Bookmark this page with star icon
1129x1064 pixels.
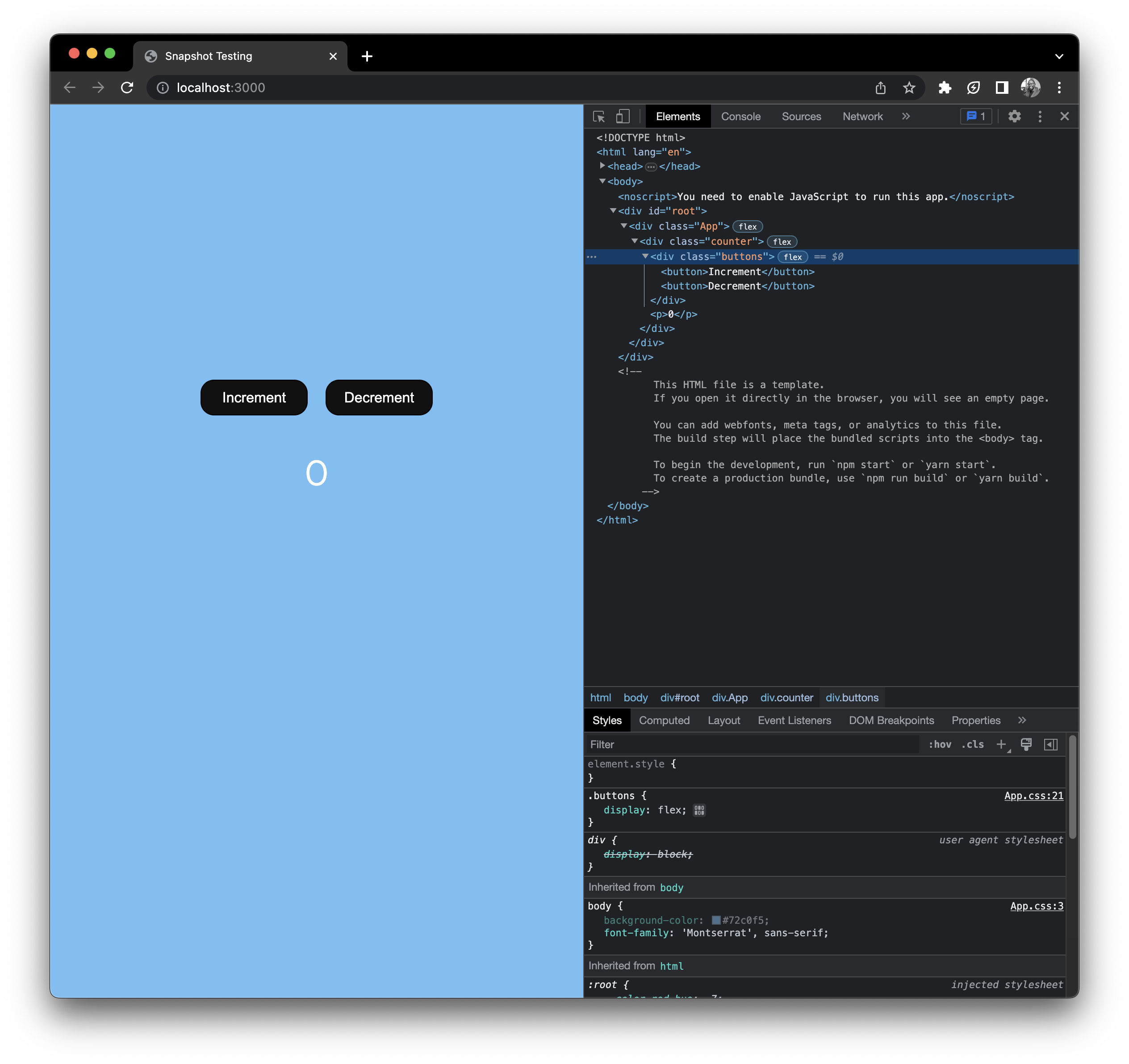tap(909, 88)
